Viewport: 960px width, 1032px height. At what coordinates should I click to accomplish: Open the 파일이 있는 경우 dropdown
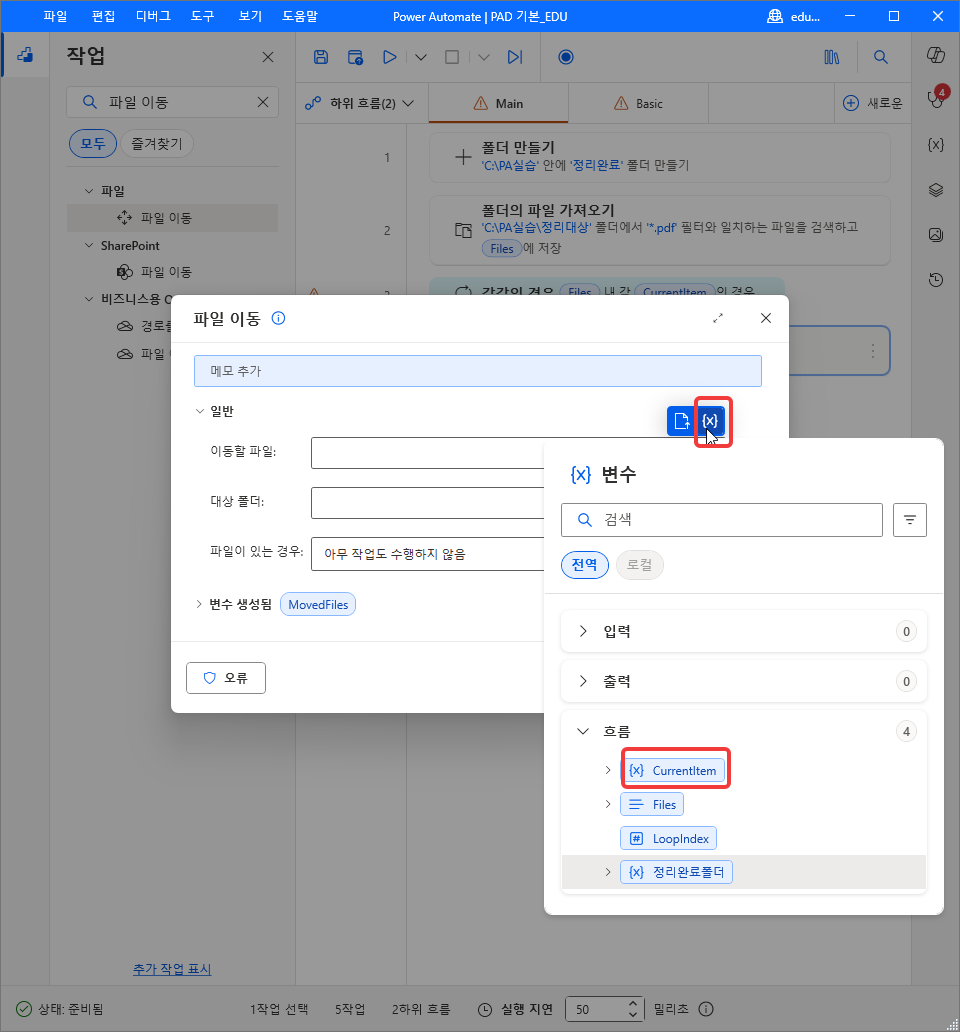[428, 554]
